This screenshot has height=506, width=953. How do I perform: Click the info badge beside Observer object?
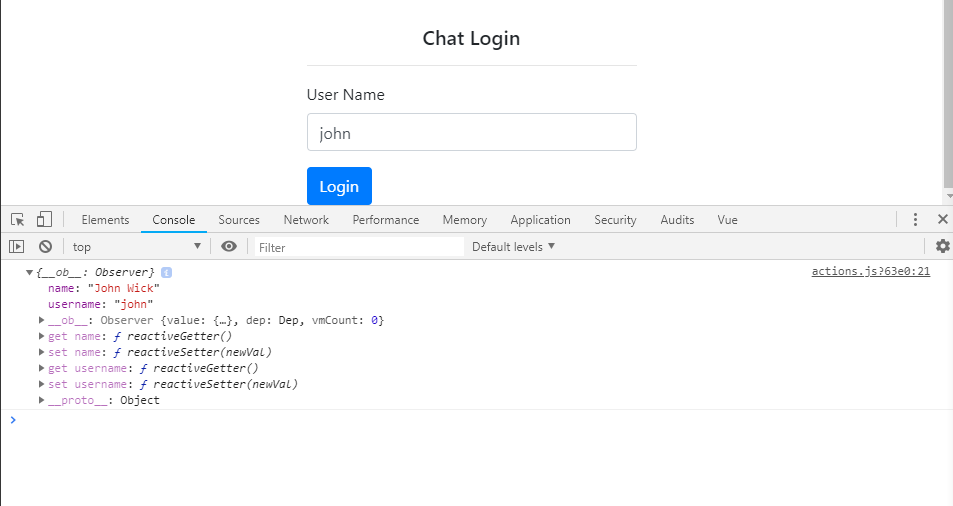pyautogui.click(x=167, y=273)
